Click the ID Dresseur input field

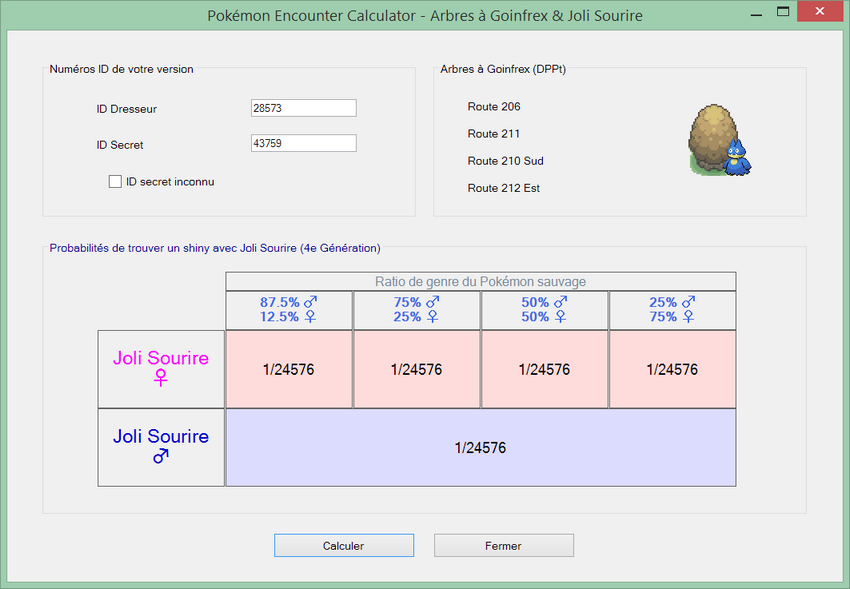pos(303,108)
